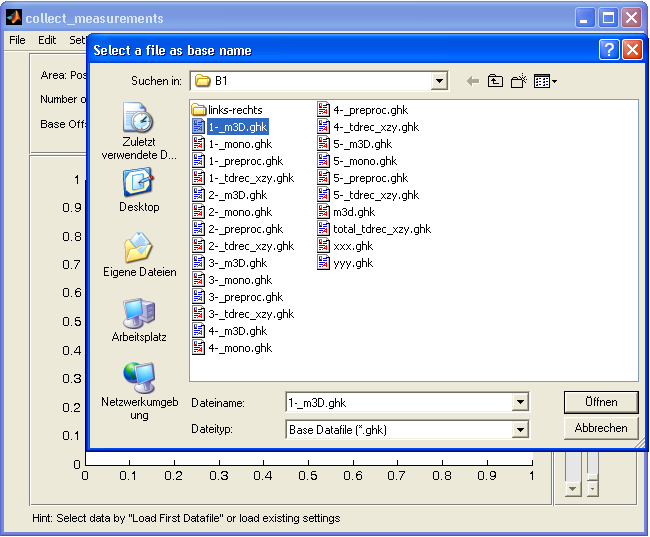Open the view menu icon
Viewport: 650px width, 537px height.
coord(545,81)
